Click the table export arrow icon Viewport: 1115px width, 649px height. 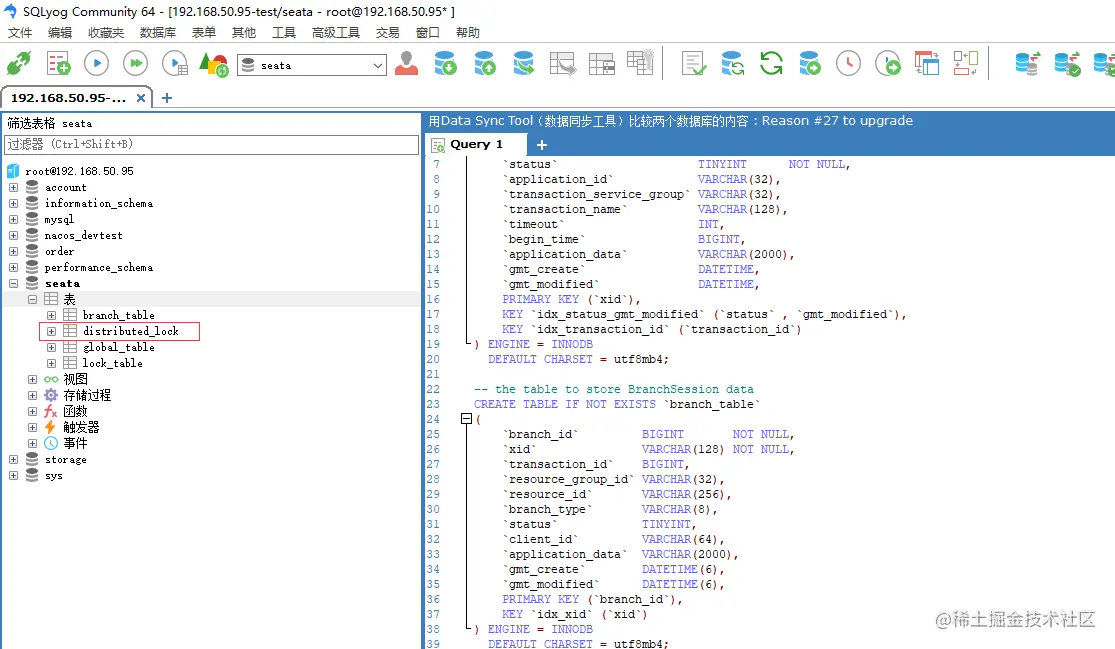click(x=562, y=64)
